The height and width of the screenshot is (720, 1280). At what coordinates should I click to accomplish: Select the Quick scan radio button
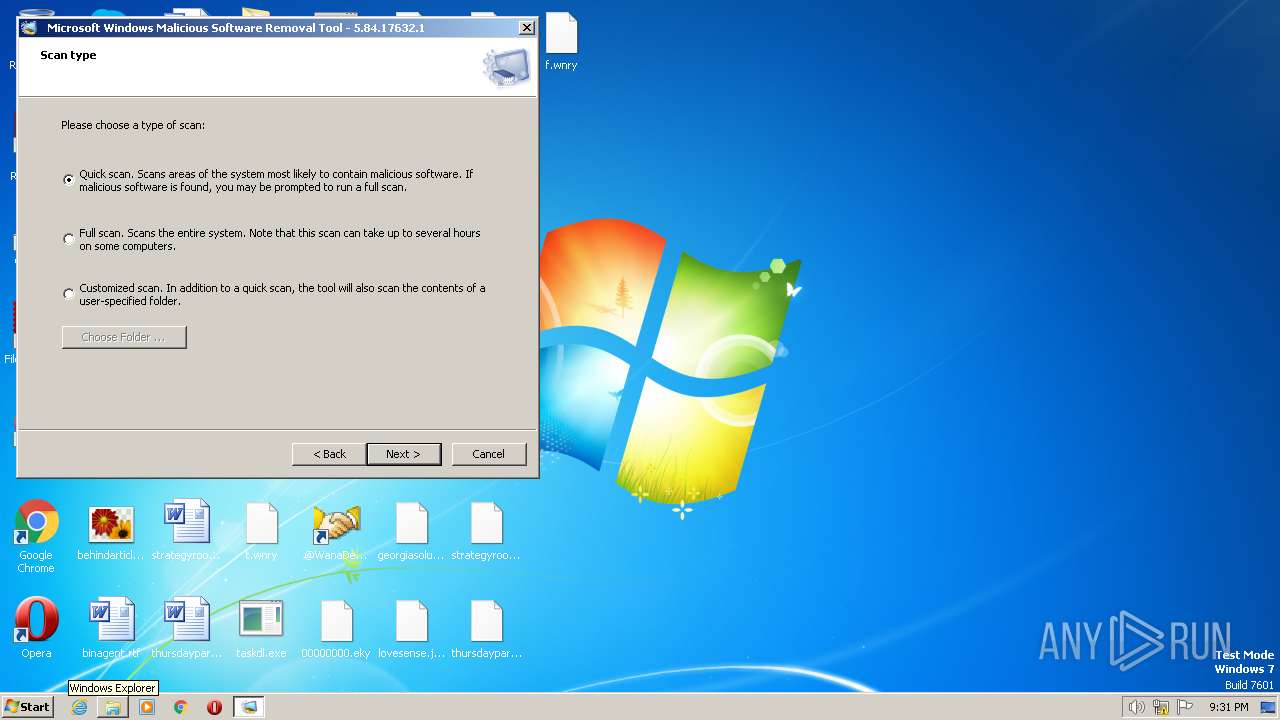coord(68,180)
